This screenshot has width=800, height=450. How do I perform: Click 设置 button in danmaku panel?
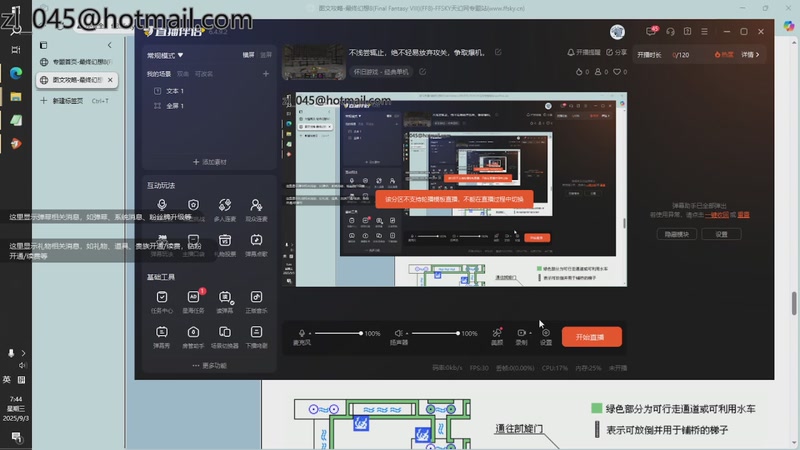[x=721, y=234]
